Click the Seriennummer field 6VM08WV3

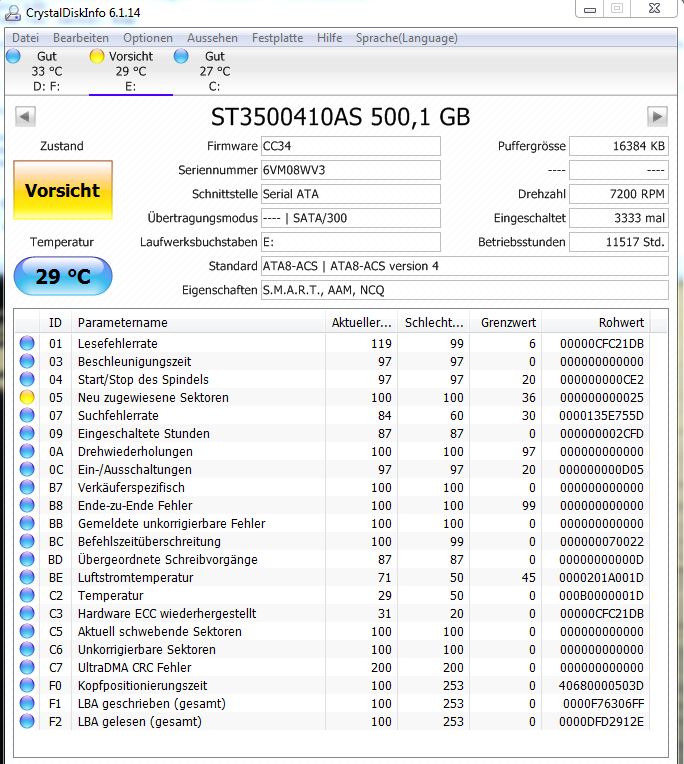tap(351, 170)
